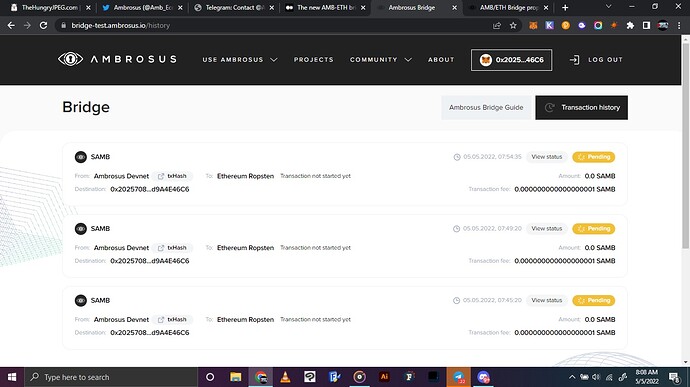Image resolution: width=690 pixels, height=387 pixels.
Task: Click the browser Forward arrow
Action: pos(27,26)
